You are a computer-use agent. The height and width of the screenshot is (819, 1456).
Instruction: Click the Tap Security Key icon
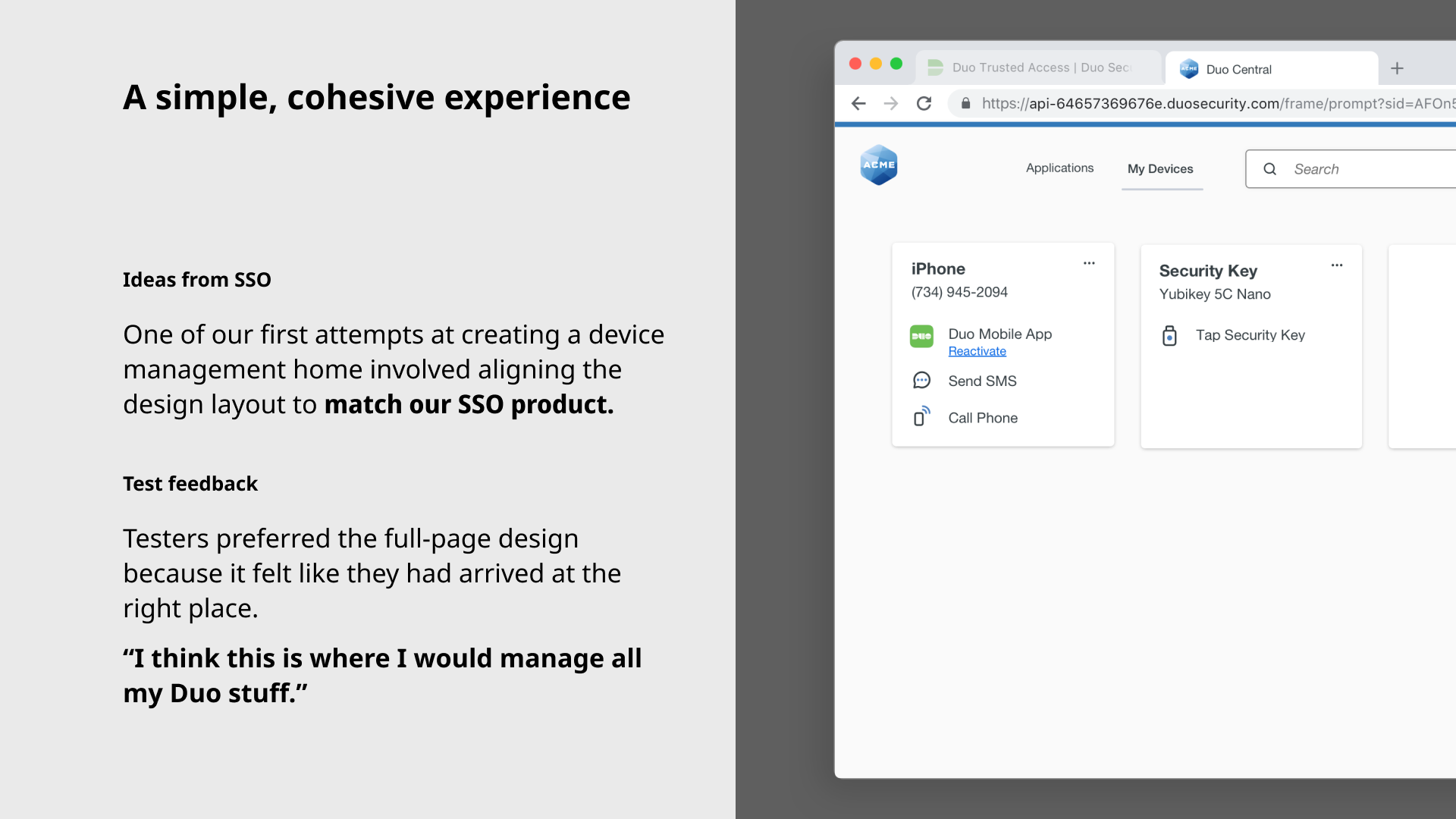(1169, 335)
